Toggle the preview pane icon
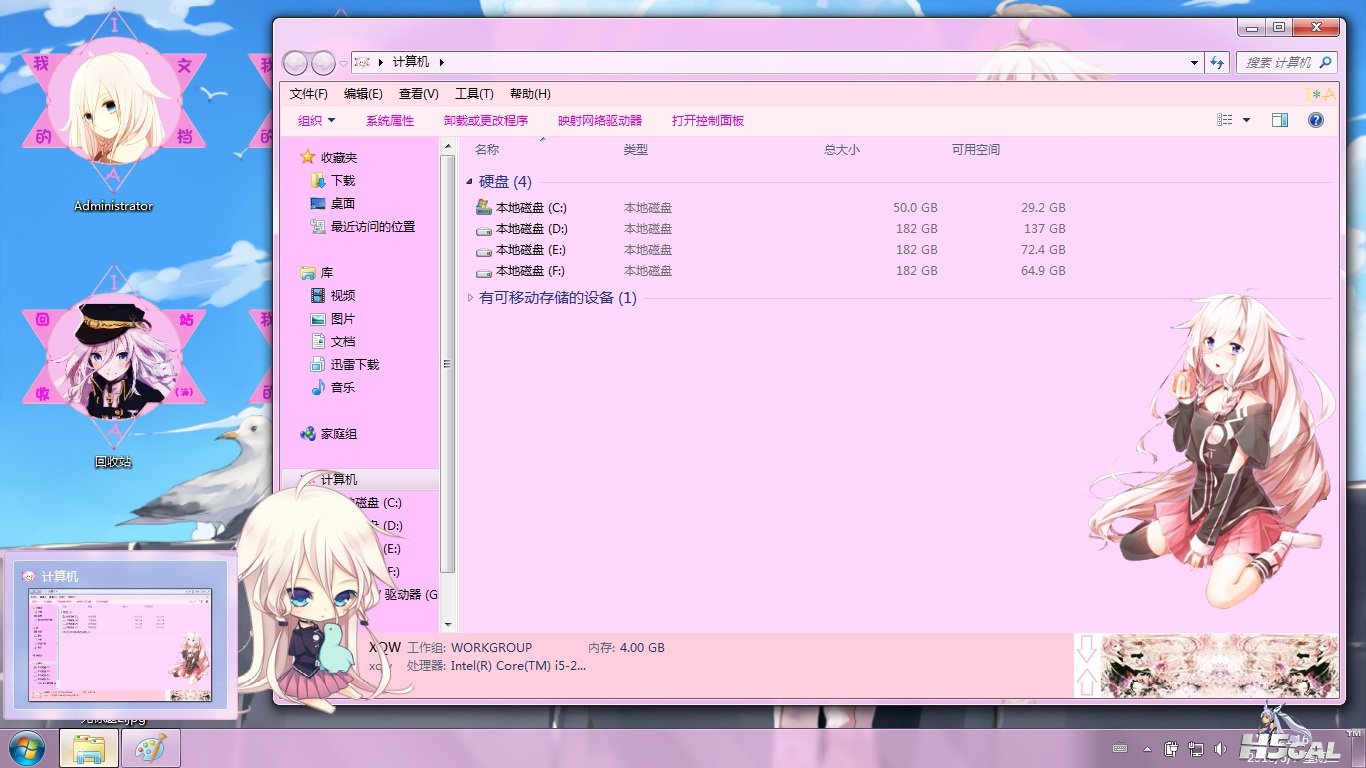 (x=1280, y=120)
